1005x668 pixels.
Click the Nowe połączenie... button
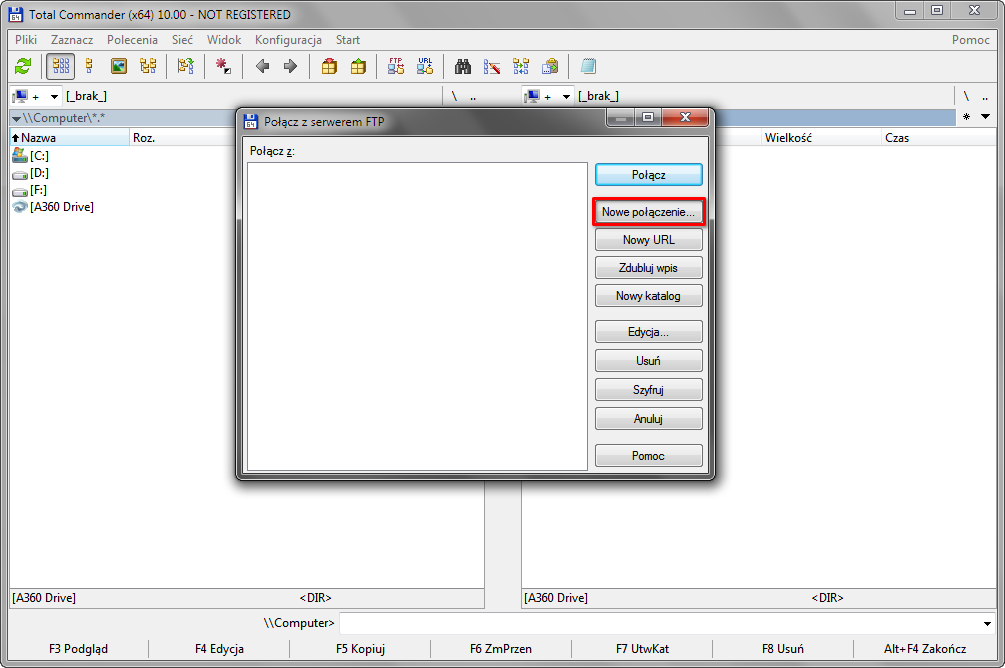coord(649,212)
